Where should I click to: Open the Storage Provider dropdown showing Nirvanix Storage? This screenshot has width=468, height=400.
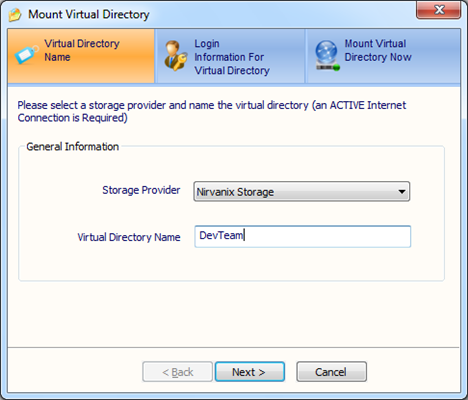click(x=302, y=191)
